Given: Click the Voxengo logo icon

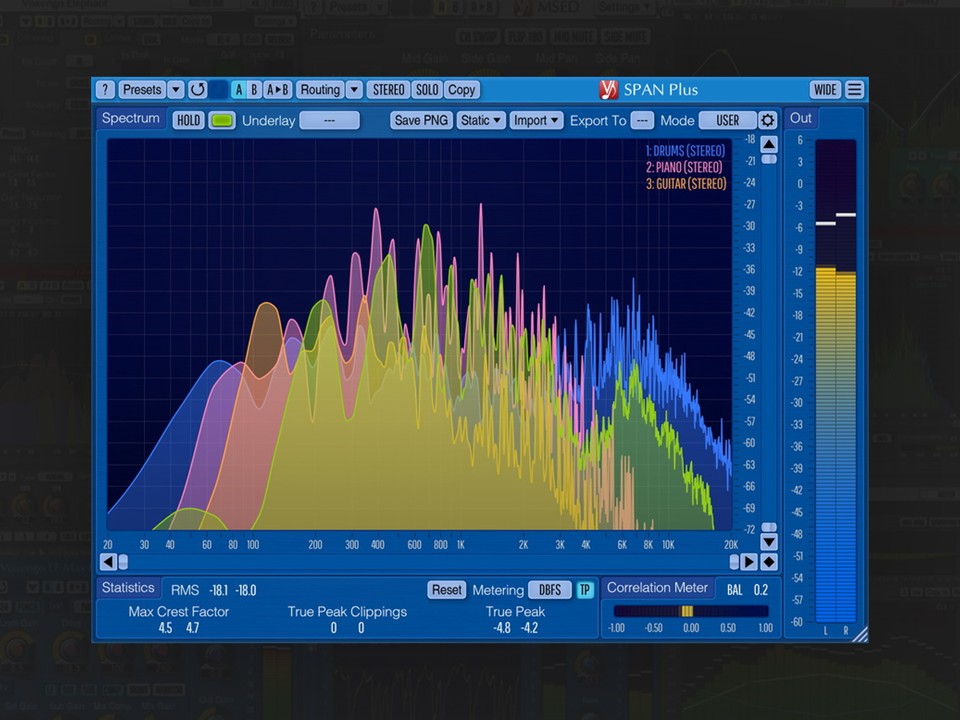Looking at the screenshot, I should [608, 90].
